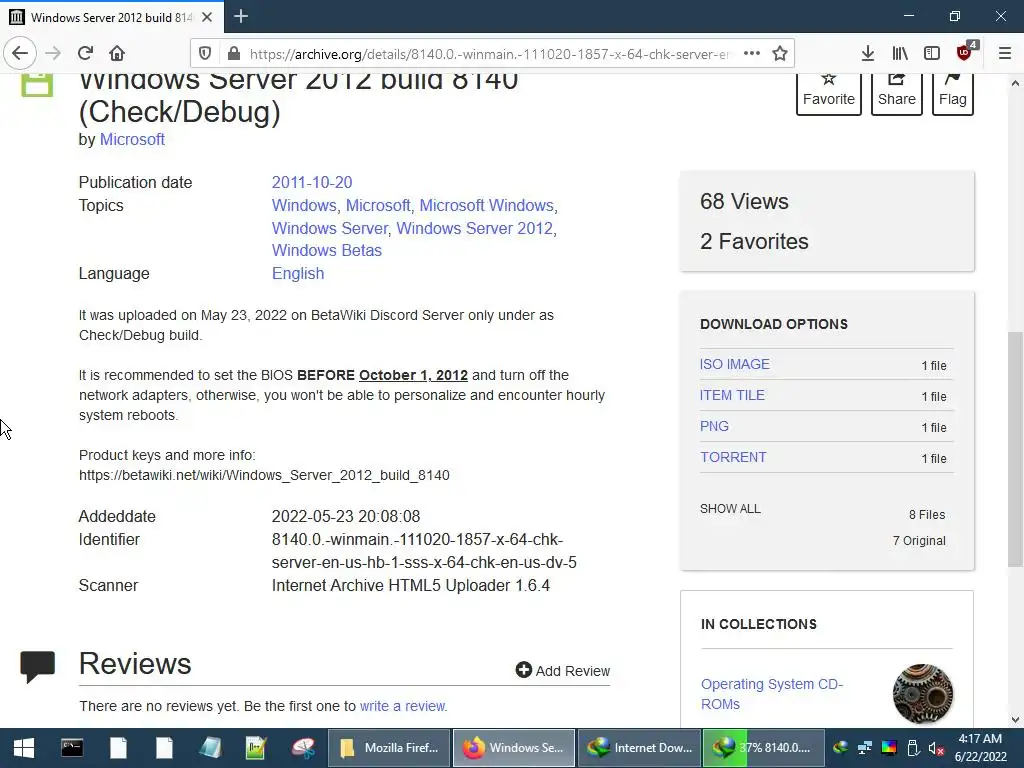Click the network tray icon
1024x768 pixels.
tap(865, 748)
